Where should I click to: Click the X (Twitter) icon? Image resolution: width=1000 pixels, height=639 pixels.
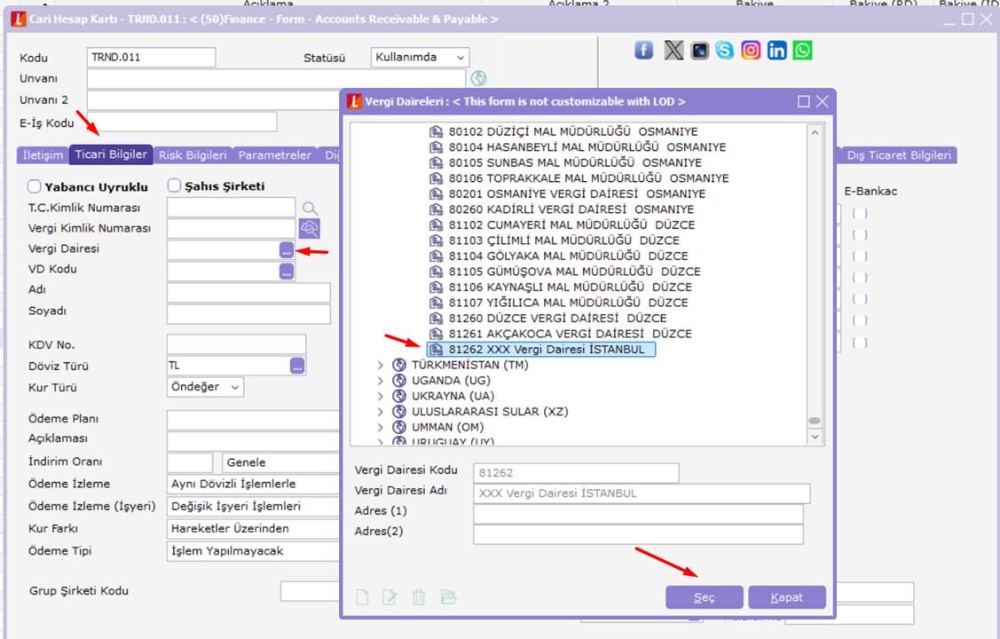click(673, 50)
